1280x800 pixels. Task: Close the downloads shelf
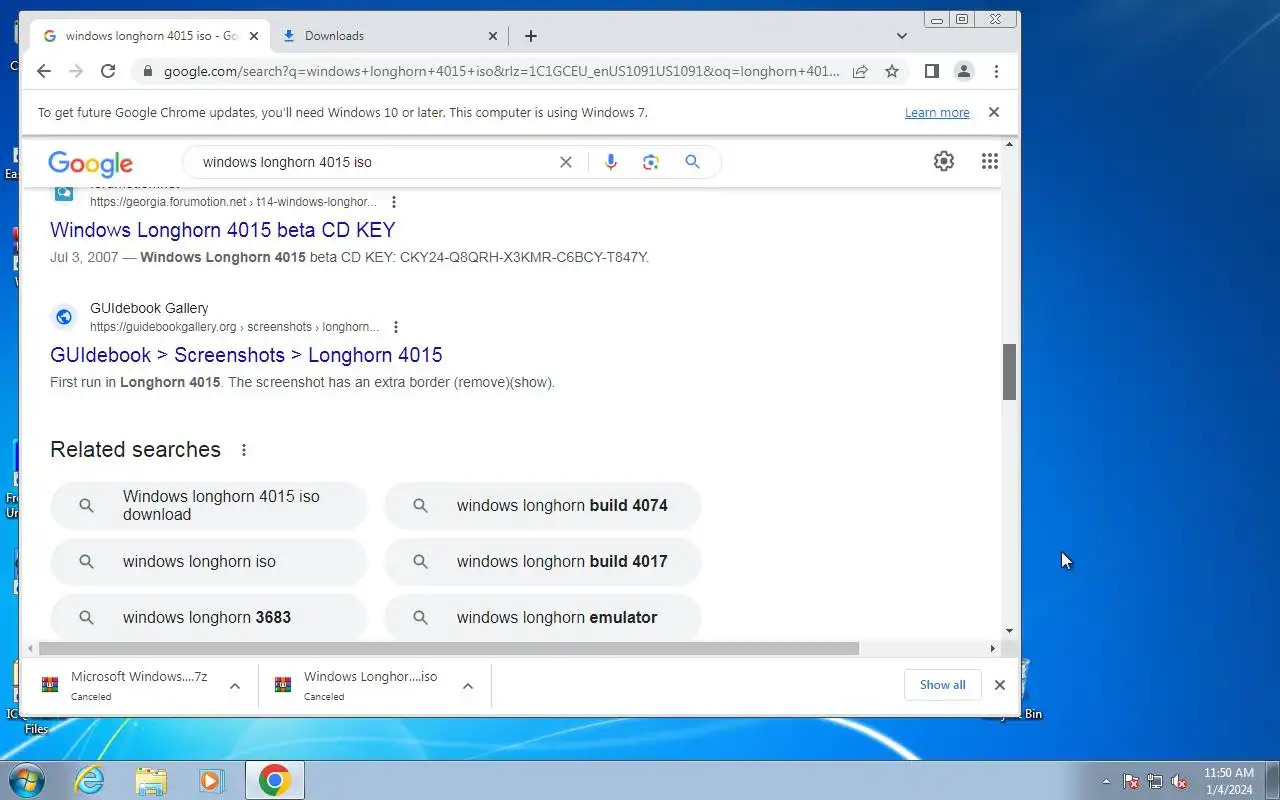click(999, 685)
